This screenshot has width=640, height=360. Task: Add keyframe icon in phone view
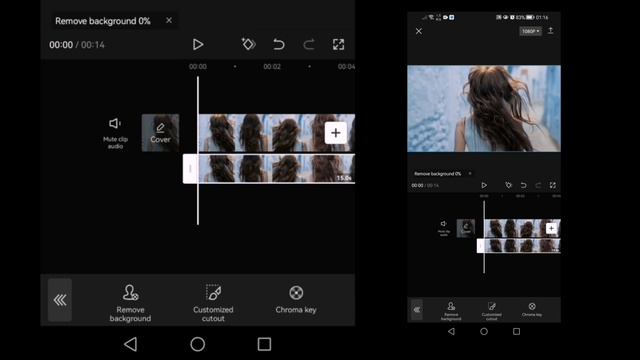(x=508, y=185)
